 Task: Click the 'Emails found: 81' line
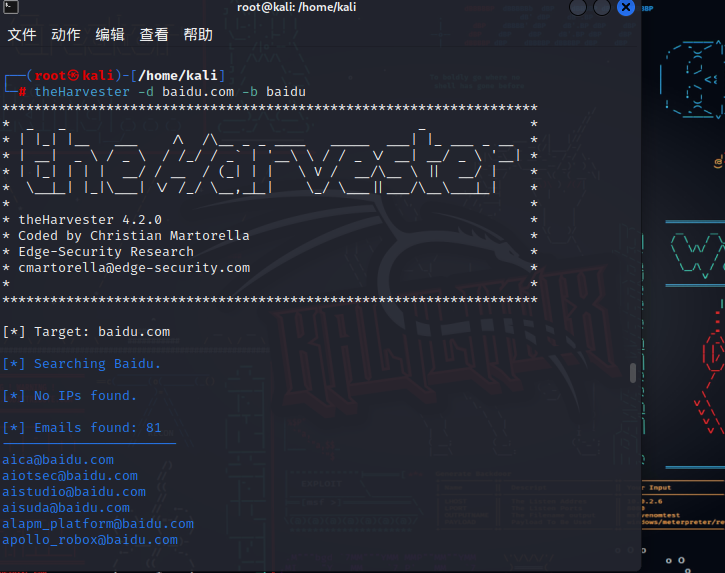[x=82, y=428]
